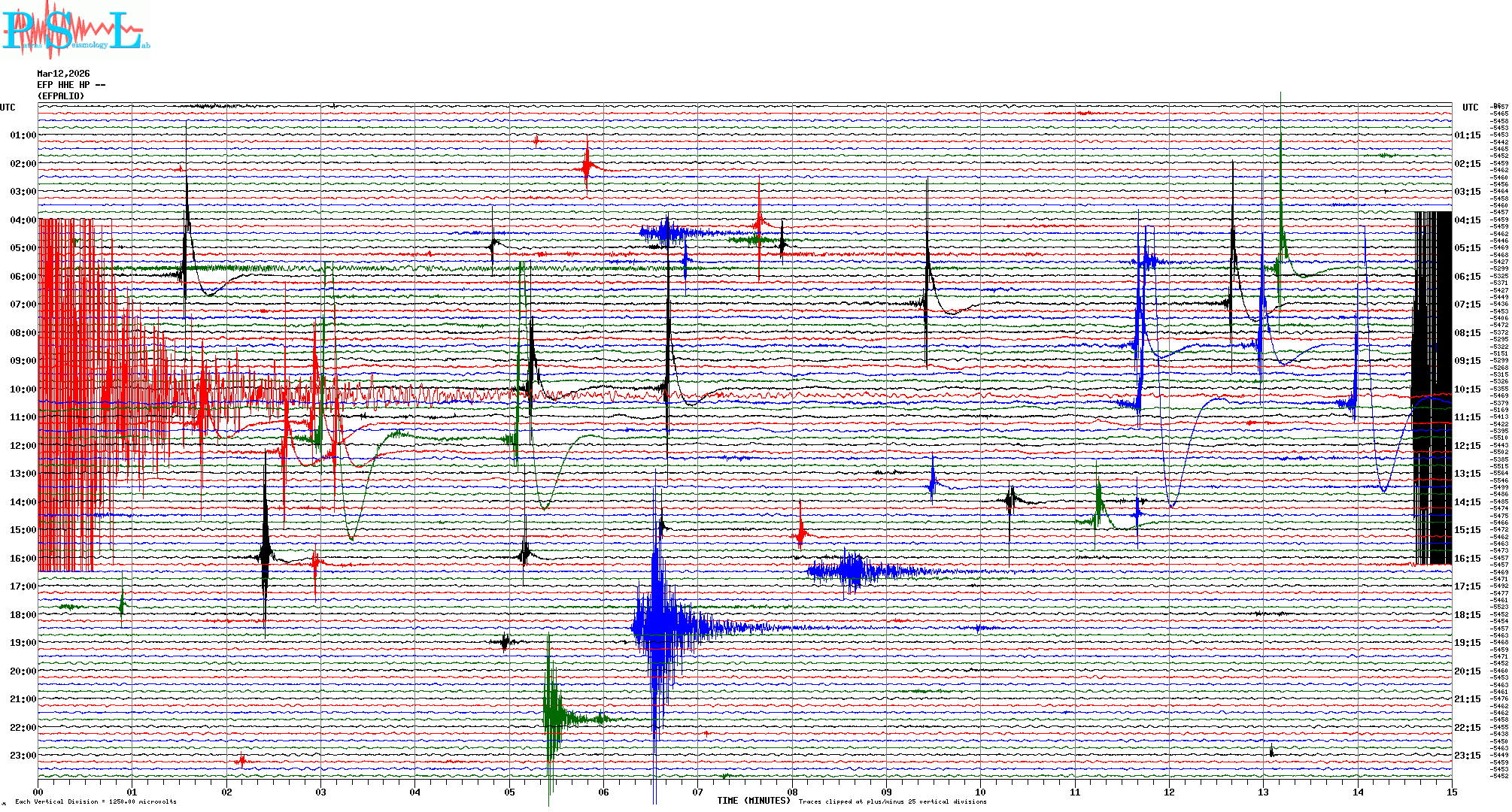
Task: Select the 04:00 hour label on left
Action: pos(23,220)
